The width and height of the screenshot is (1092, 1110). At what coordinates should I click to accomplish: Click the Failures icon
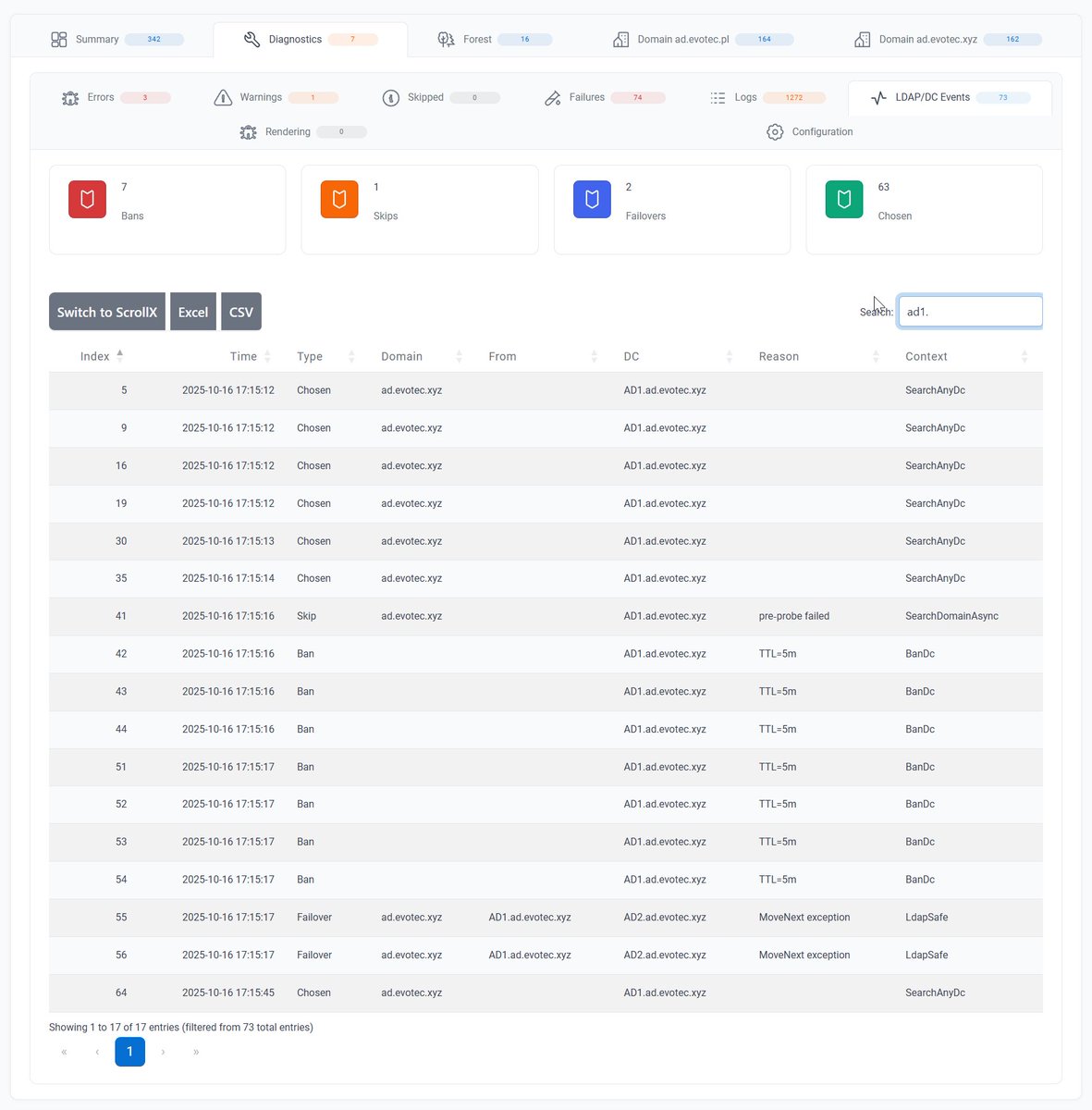(552, 98)
